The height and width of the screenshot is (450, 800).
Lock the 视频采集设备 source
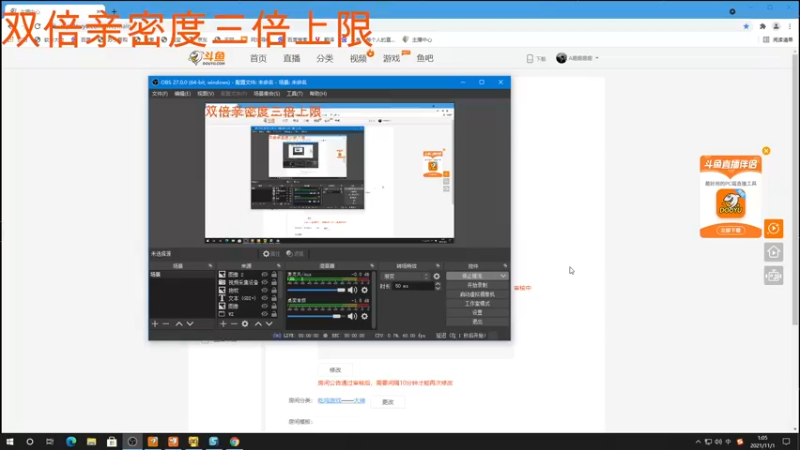point(274,282)
